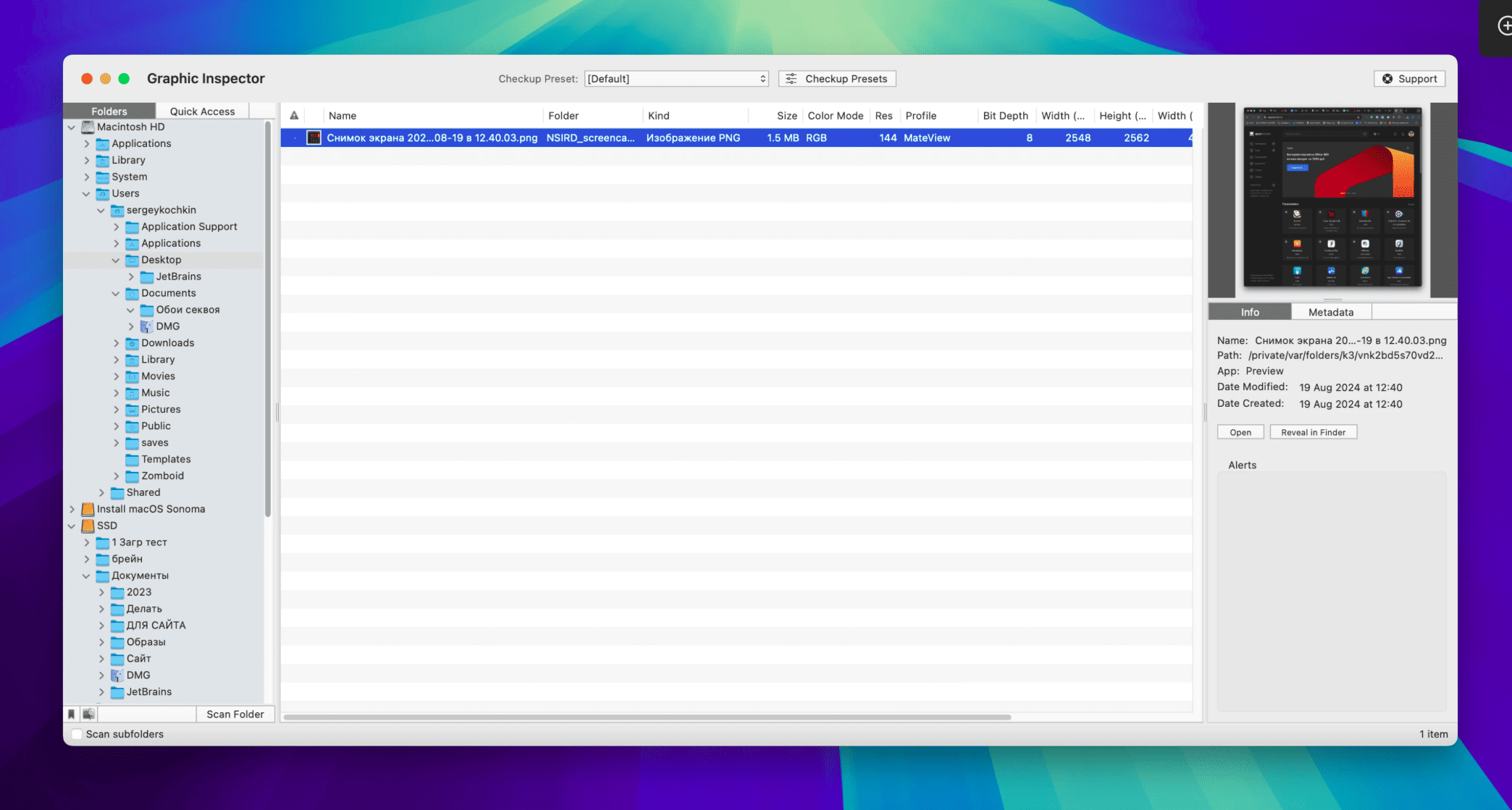Click the bookmark icon beside Scan Folder
This screenshot has height=810, width=1512.
[x=72, y=714]
